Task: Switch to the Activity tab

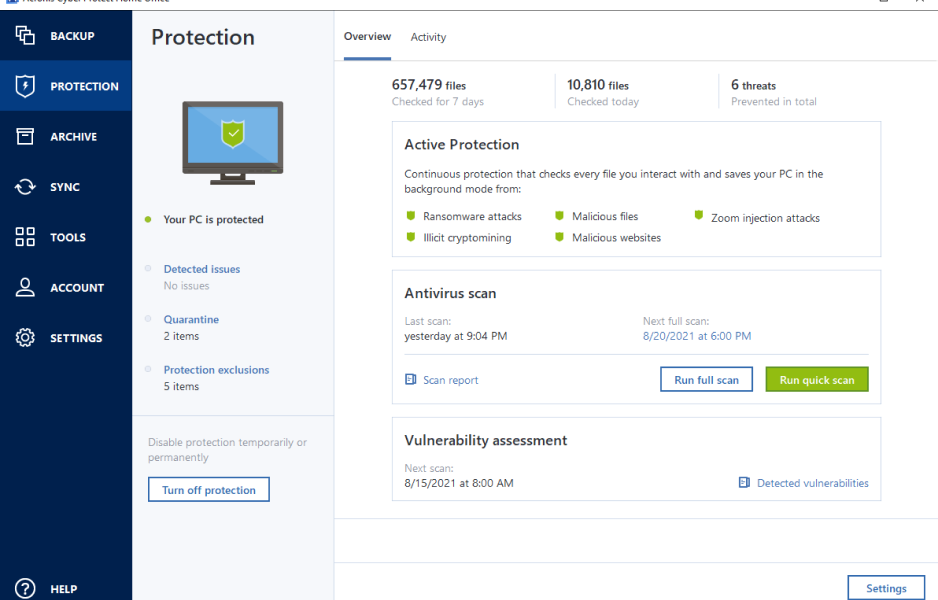Action: 428,37
